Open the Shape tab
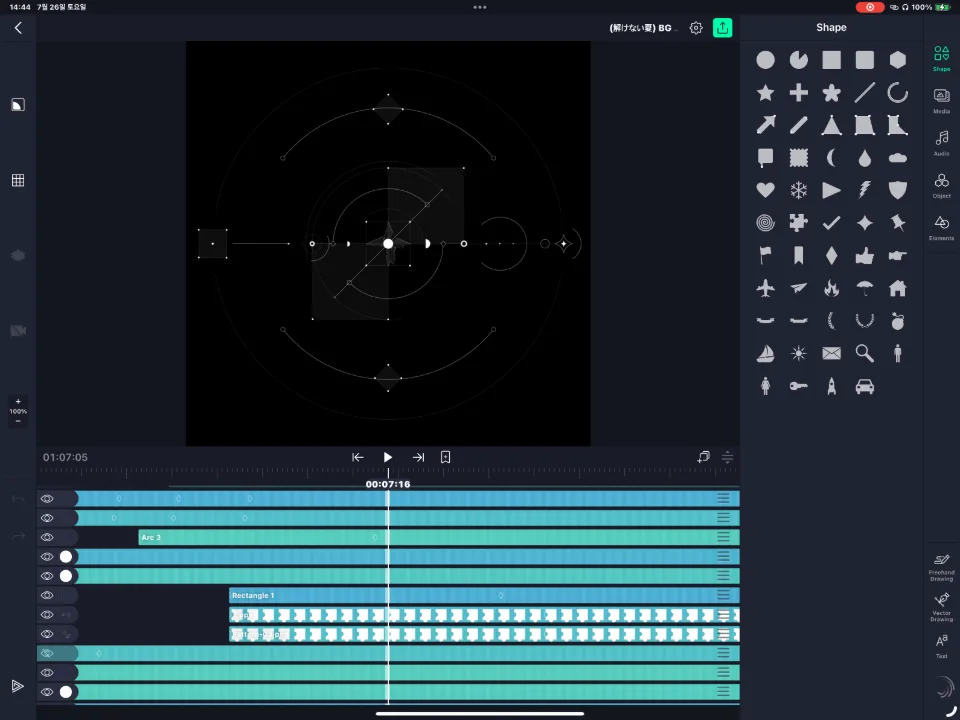 pos(942,59)
